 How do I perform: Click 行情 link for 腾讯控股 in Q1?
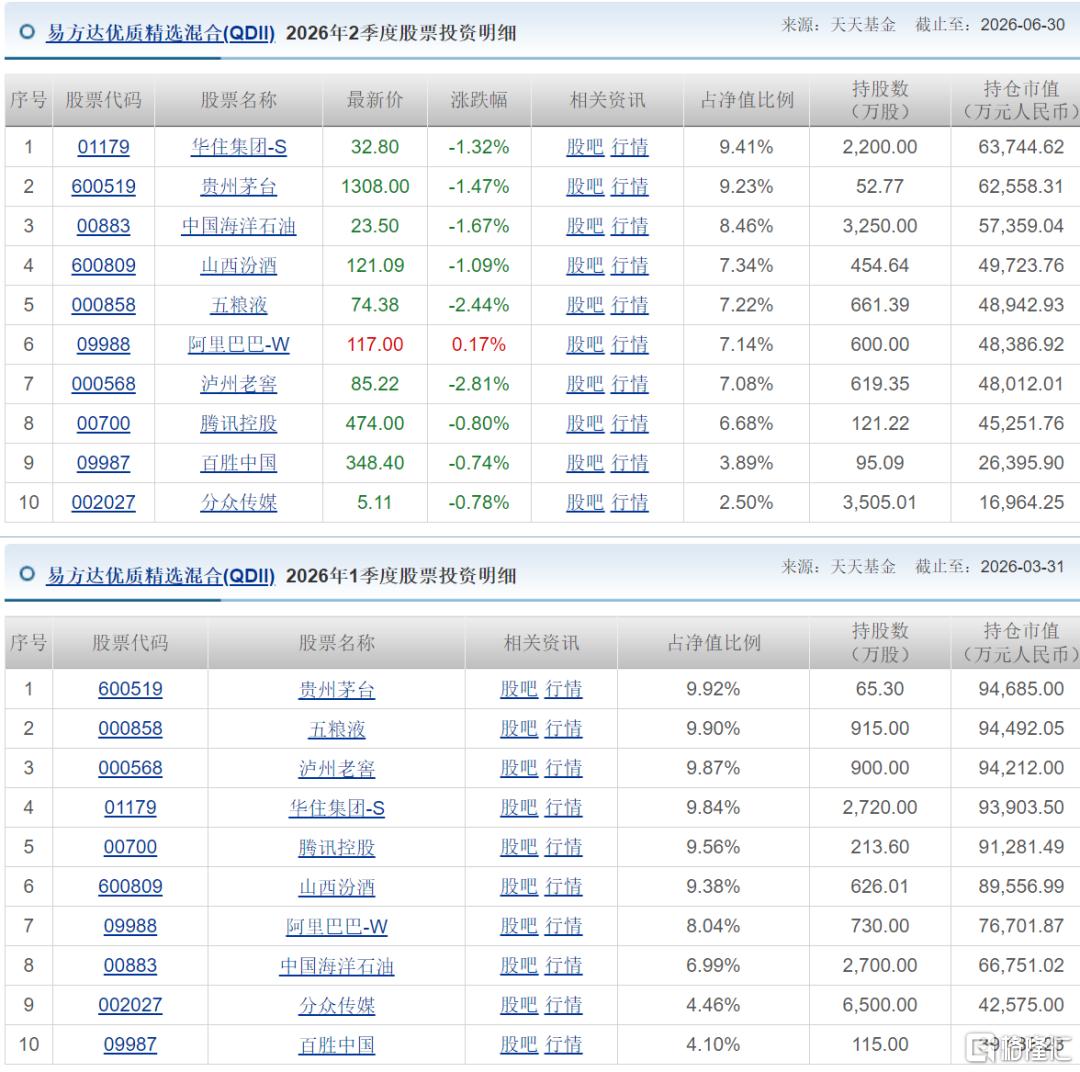click(563, 847)
